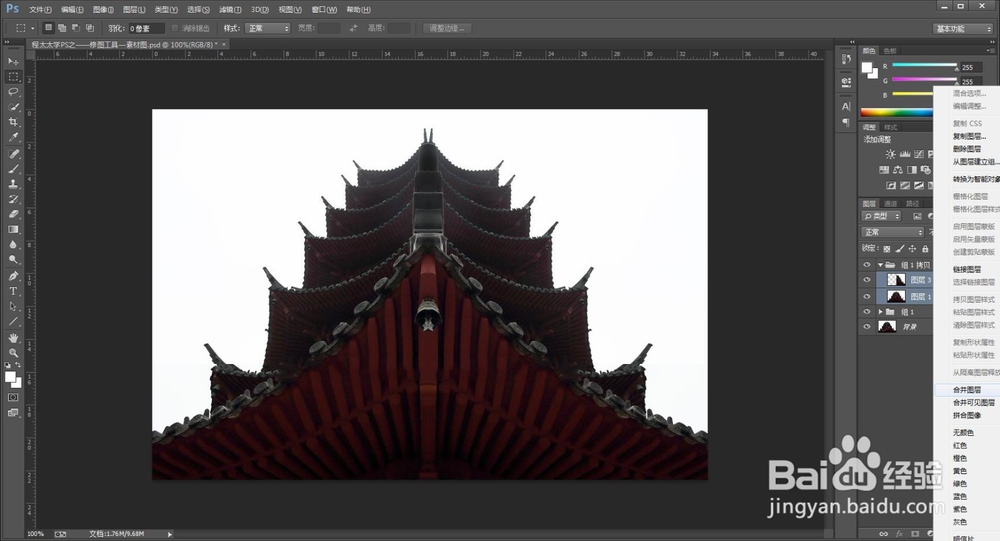The height and width of the screenshot is (541, 1000).
Task: Open the 样式 dropdown in options bar
Action: [x=267, y=28]
